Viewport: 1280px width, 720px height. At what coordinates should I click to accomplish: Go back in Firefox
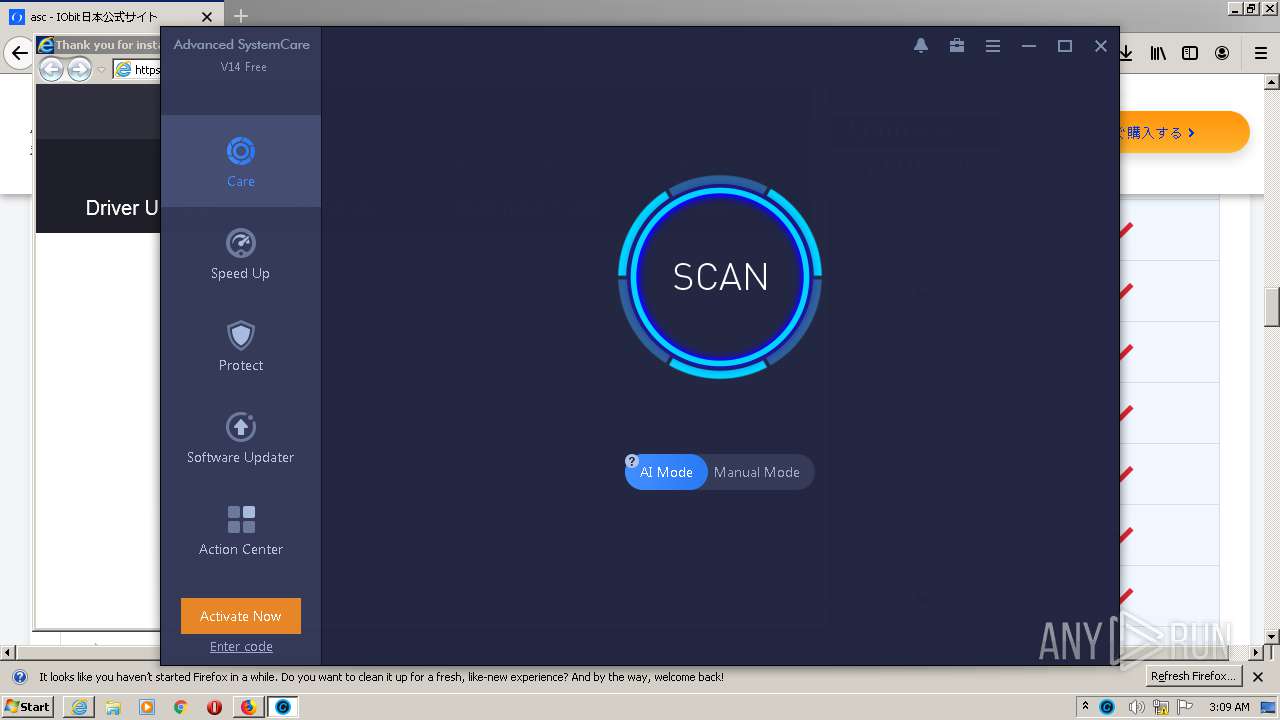point(18,53)
